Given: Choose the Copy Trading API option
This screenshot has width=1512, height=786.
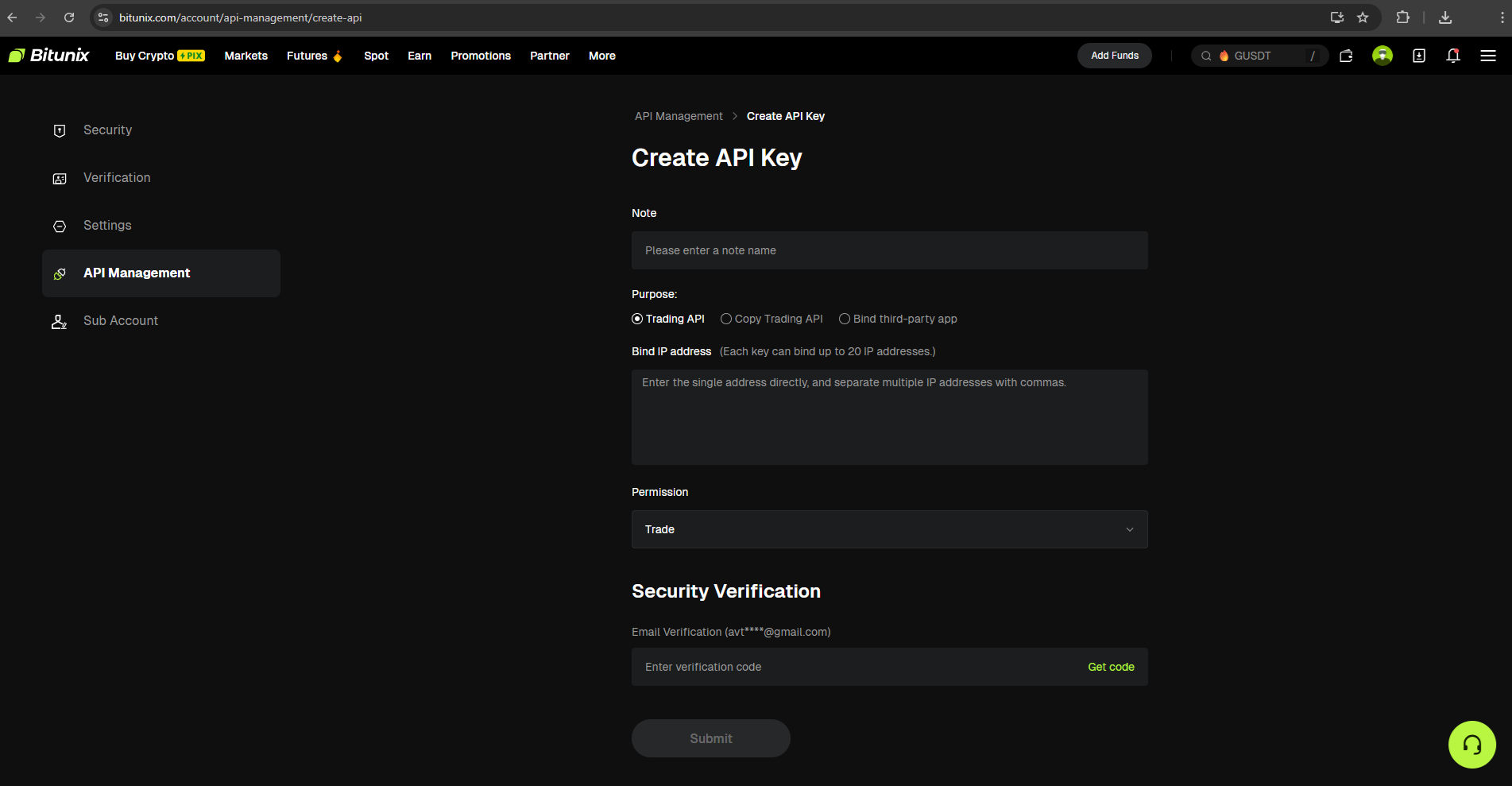Looking at the screenshot, I should coord(725,318).
